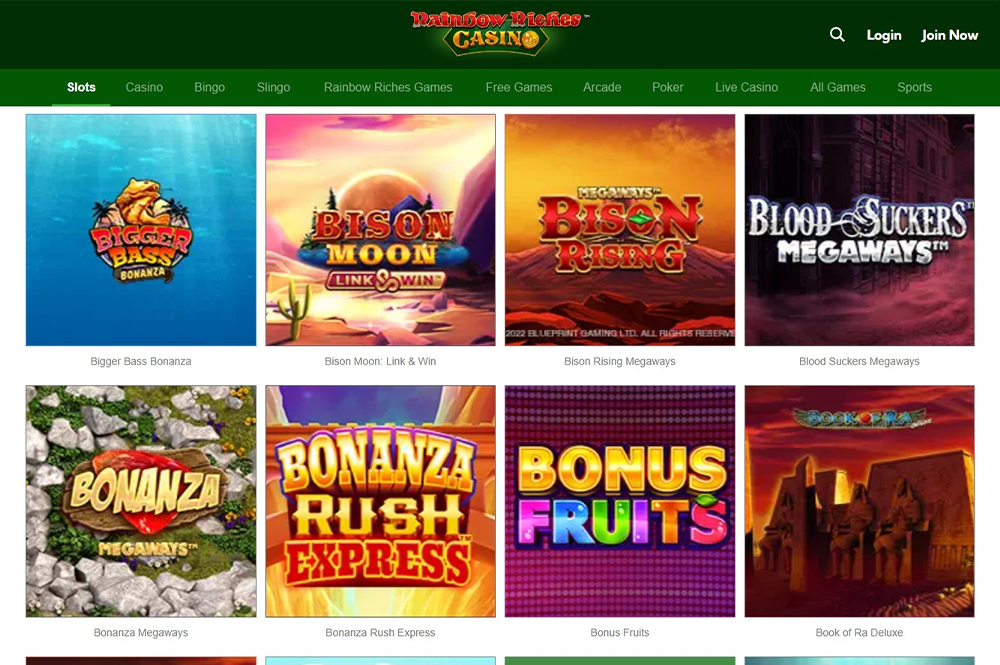Open Blood Suckers Megaways game image
Image resolution: width=1000 pixels, height=665 pixels.
(860, 230)
